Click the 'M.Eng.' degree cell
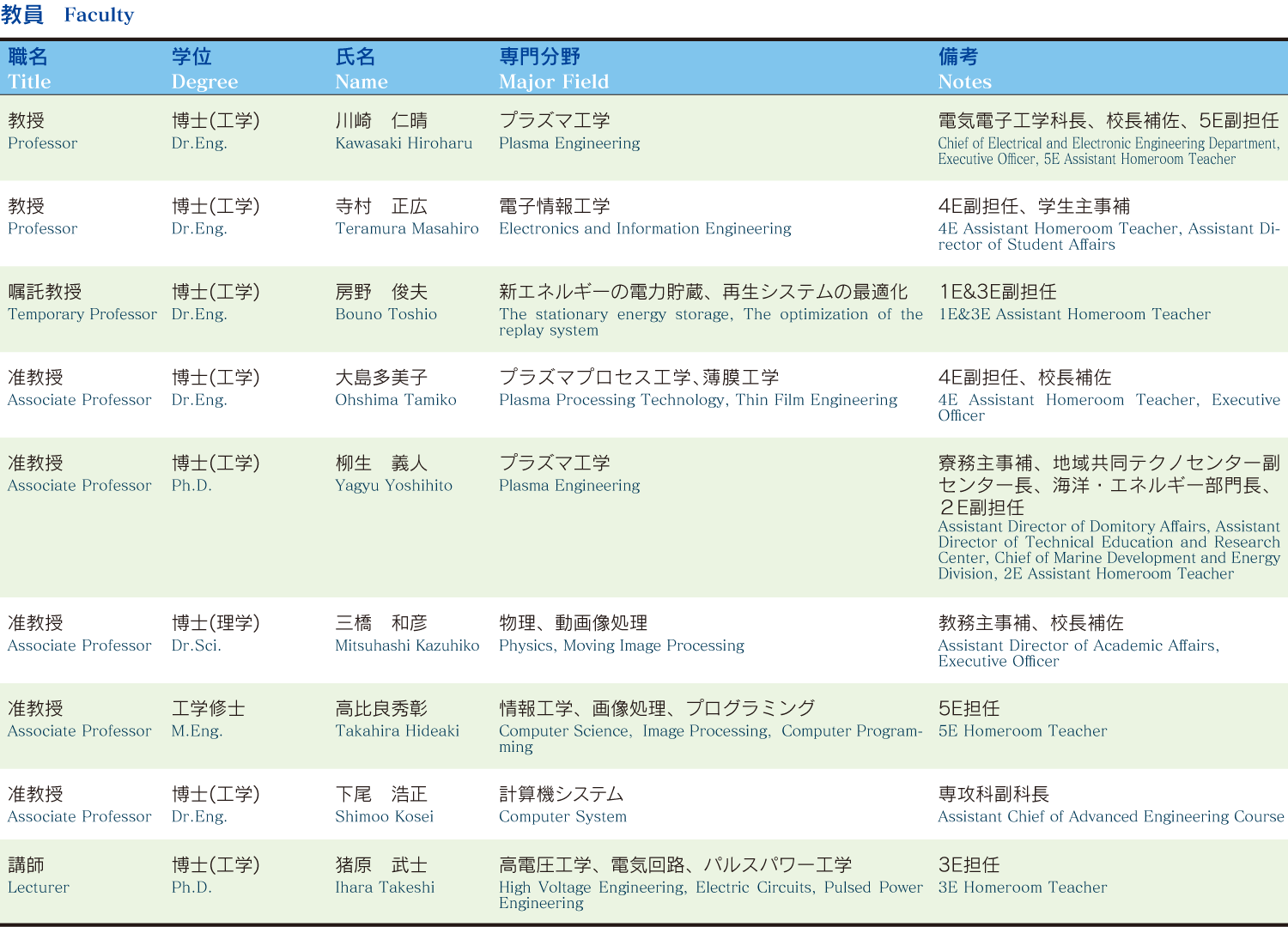Viewport: 1288px width, 927px height. click(x=197, y=731)
